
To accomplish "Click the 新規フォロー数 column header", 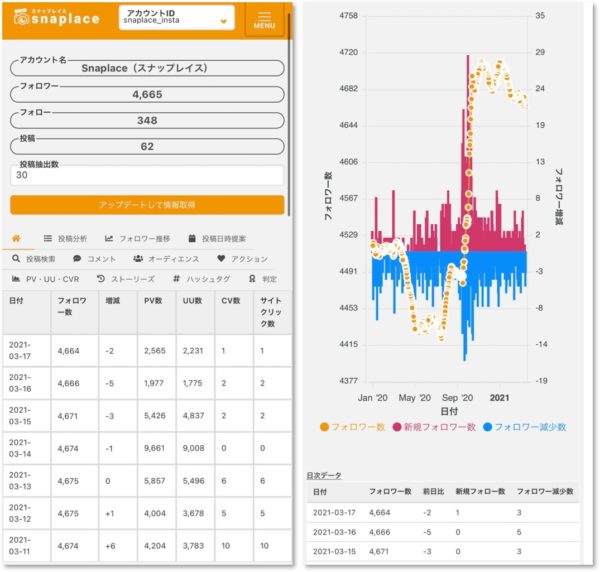I will (x=480, y=492).
